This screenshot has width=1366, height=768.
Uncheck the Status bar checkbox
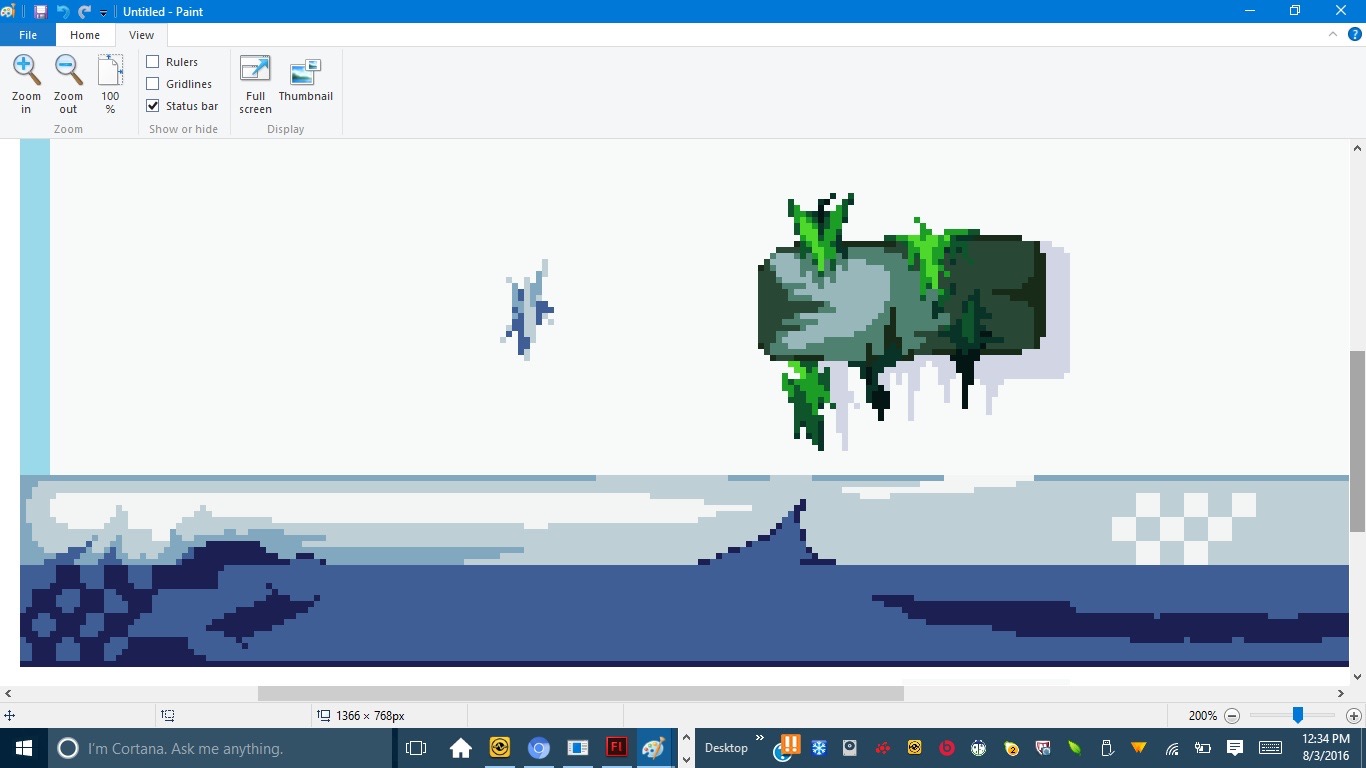[x=153, y=106]
